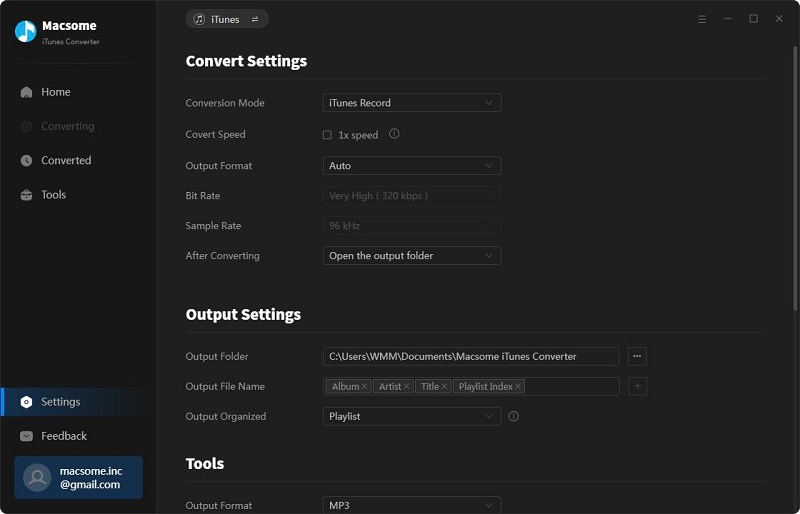
Task: Click empty area of Output File Name field
Action: [571, 386]
